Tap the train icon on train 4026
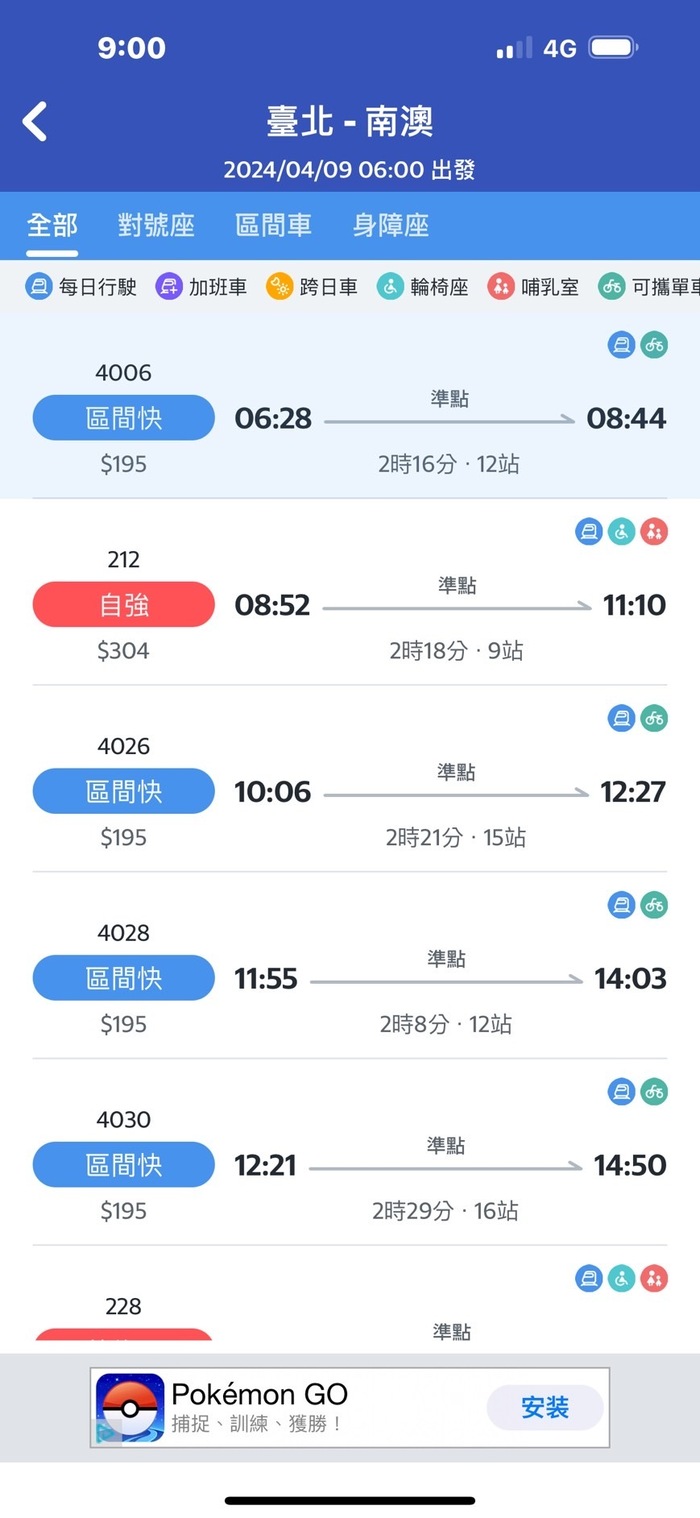Screen dimensions: 700x1518 coord(621,718)
